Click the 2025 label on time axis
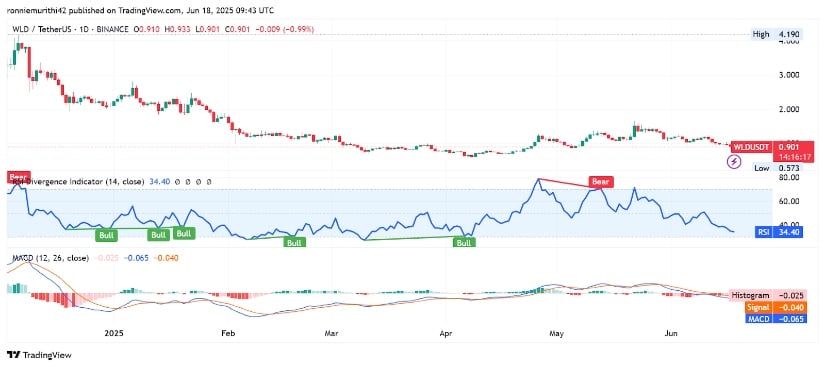Screen dimensions: 825x367 click(114, 333)
